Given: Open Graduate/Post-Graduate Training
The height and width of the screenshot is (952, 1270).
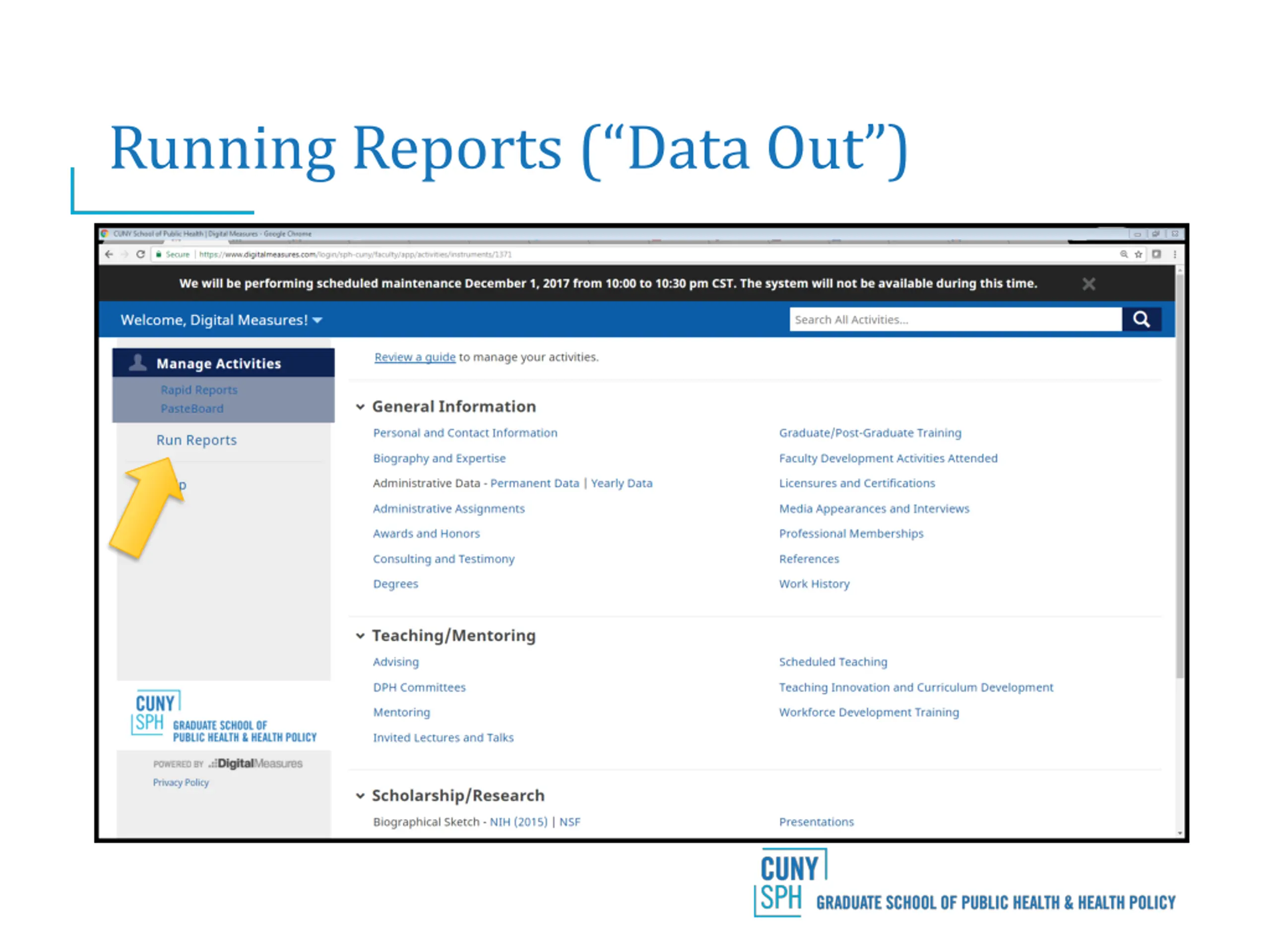Looking at the screenshot, I should pyautogui.click(x=870, y=433).
